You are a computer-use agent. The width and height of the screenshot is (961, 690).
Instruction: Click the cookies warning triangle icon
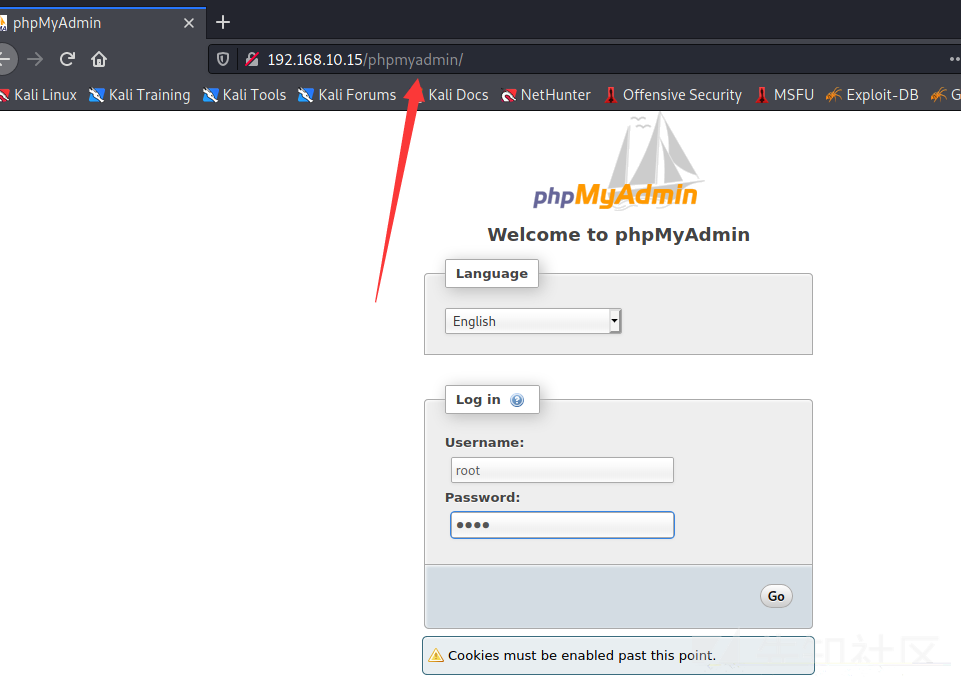[x=436, y=656]
